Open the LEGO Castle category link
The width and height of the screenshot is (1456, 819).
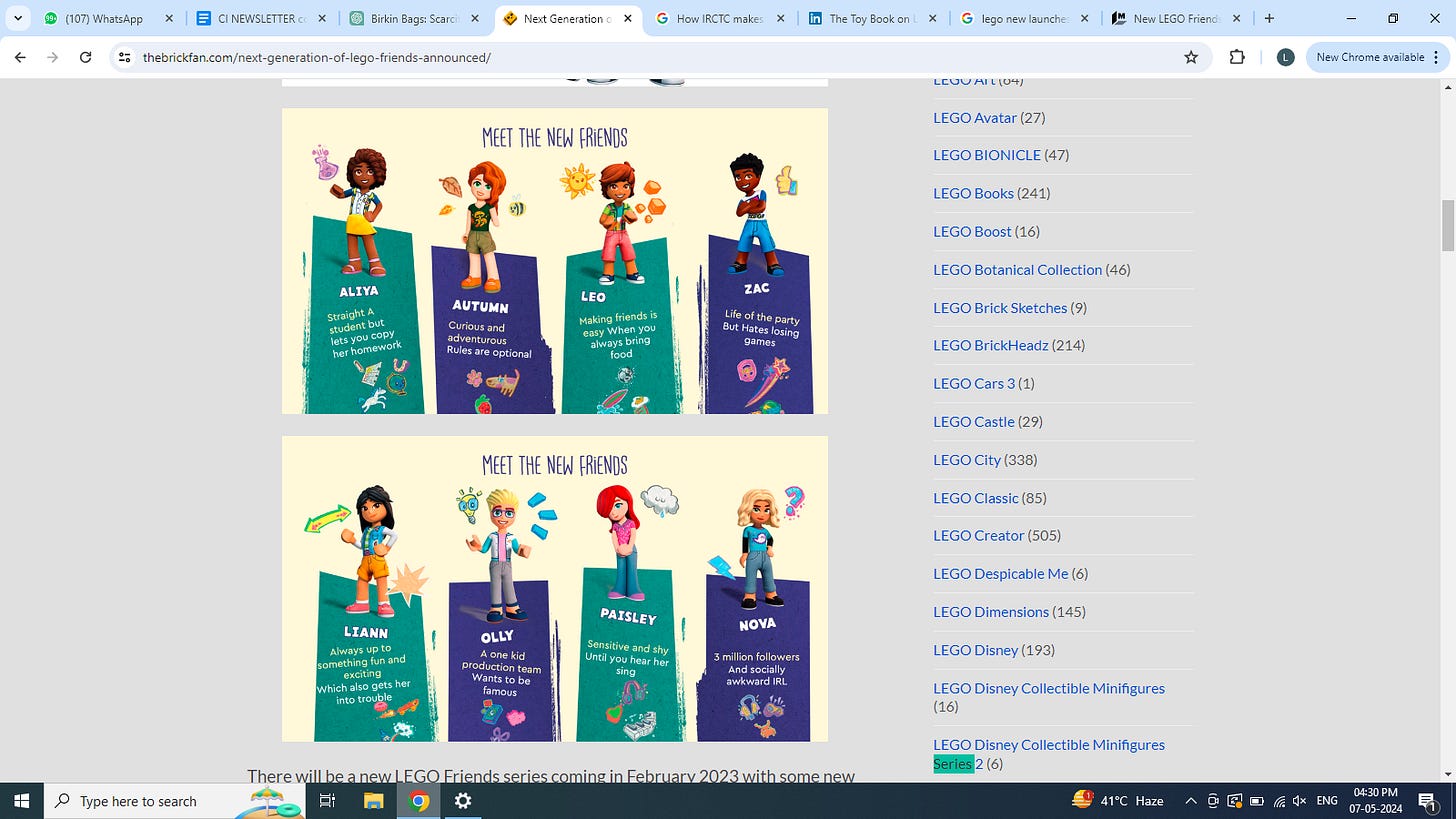click(x=973, y=421)
